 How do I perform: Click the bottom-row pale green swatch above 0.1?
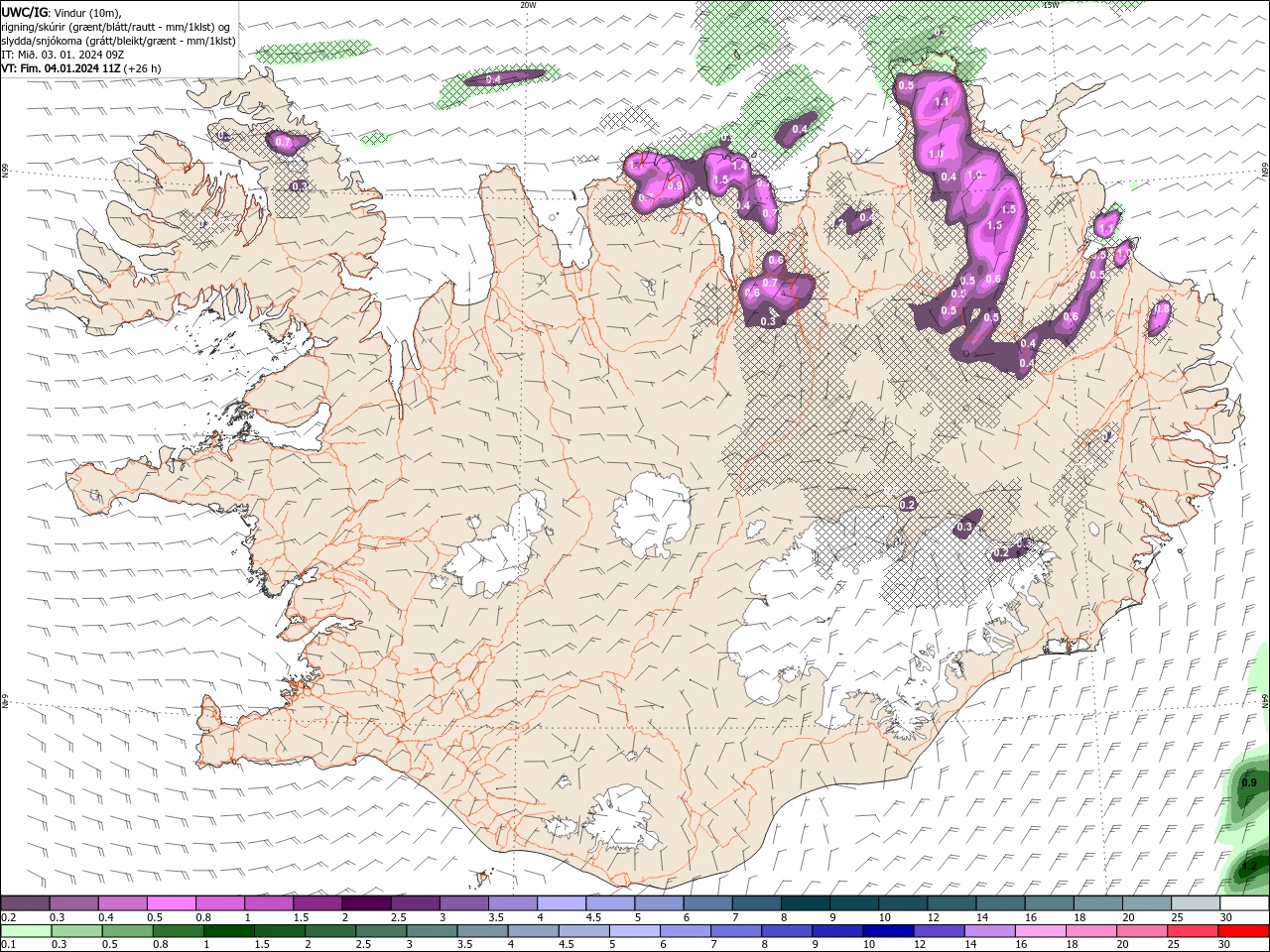26,931
